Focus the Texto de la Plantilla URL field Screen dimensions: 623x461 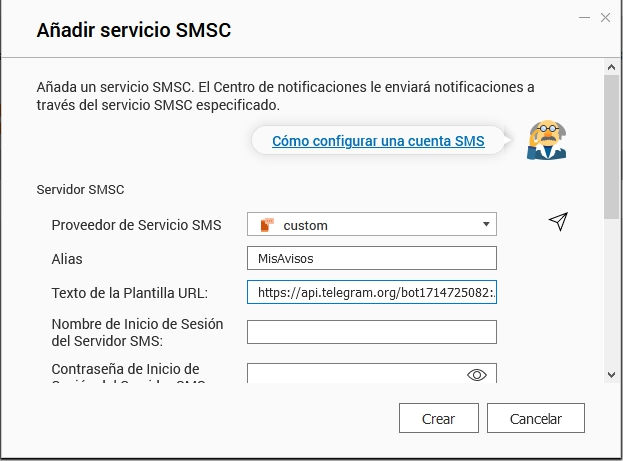tap(371, 293)
